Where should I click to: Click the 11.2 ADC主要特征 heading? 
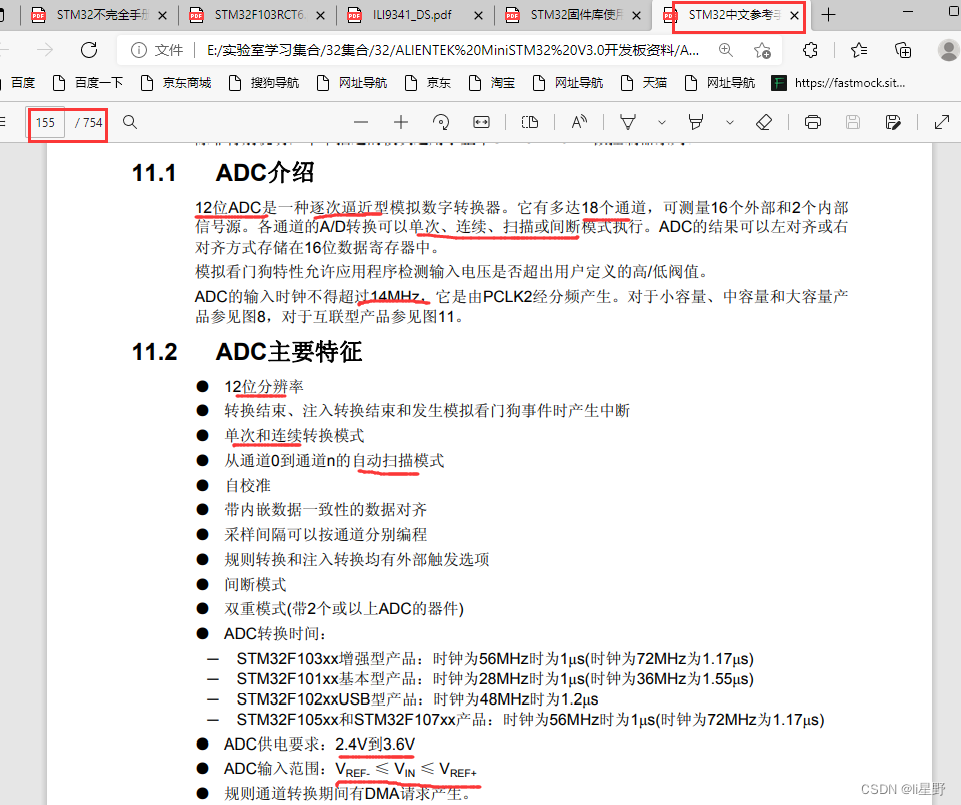[x=247, y=352]
